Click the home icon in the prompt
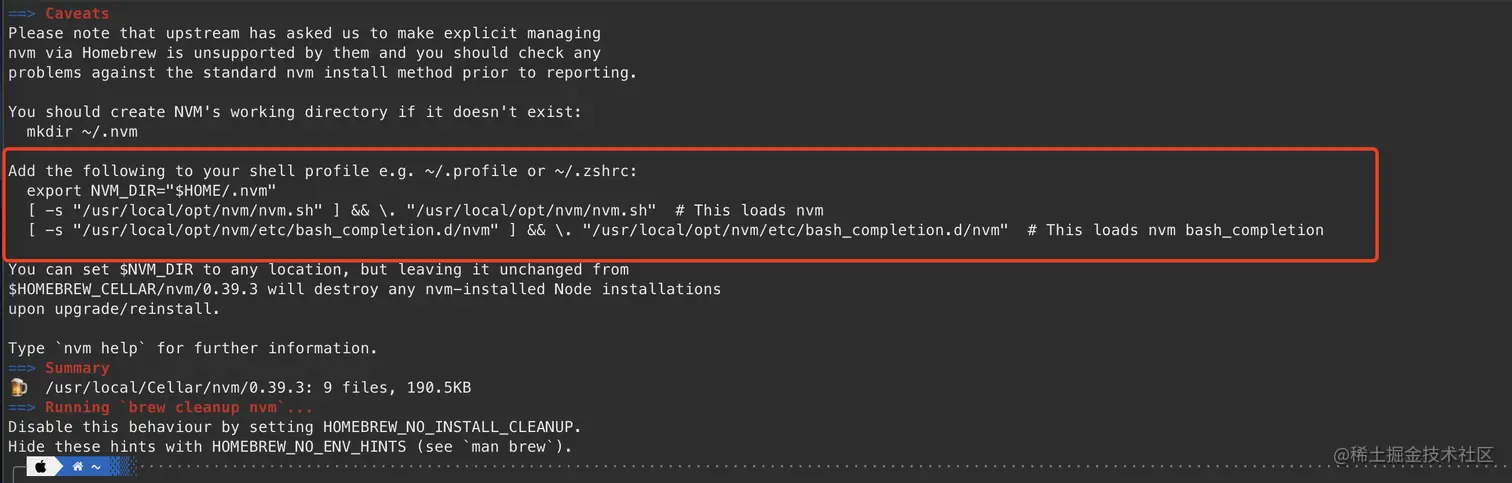Screen dimensions: 1512x483 (x=78, y=467)
